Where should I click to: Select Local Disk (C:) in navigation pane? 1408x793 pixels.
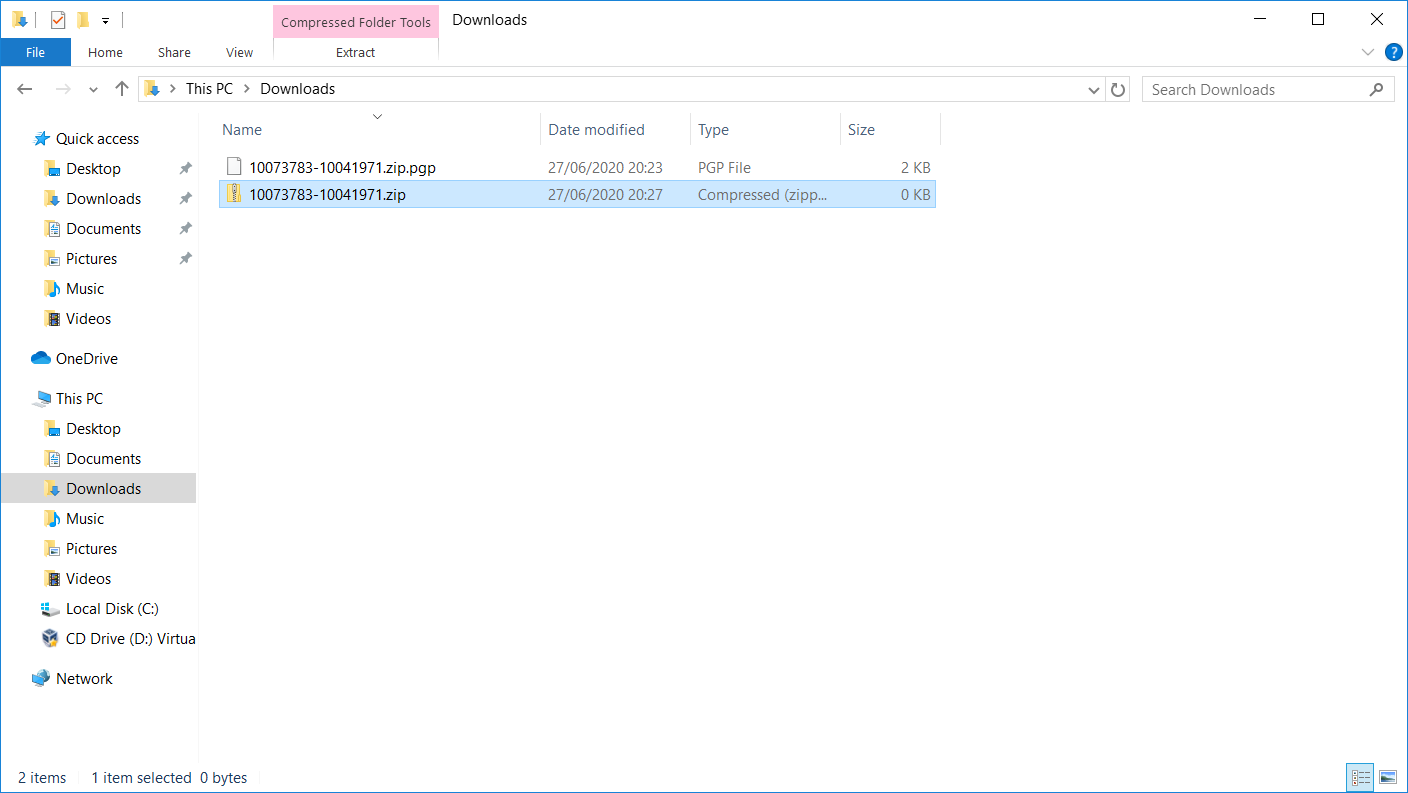[x=112, y=609]
